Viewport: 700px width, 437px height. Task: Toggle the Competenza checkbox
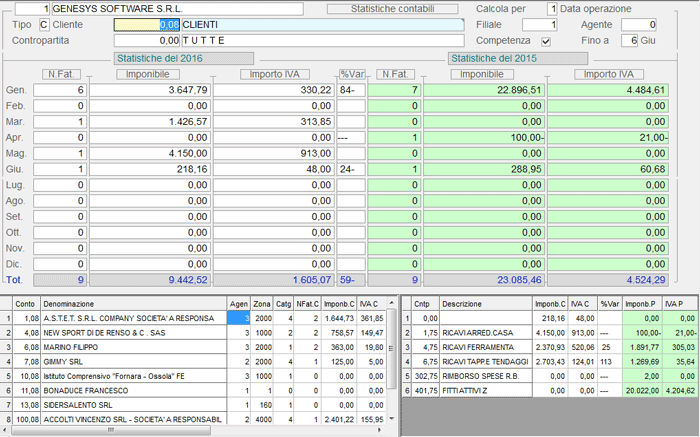[546, 42]
